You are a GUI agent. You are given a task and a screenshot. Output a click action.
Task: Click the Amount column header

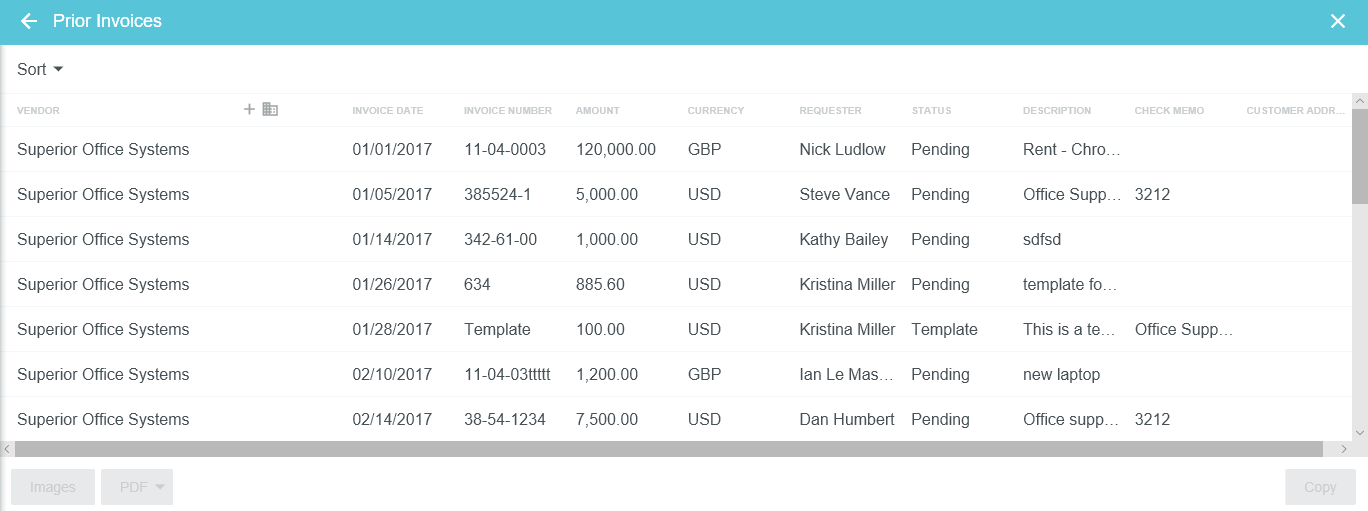[x=597, y=111]
